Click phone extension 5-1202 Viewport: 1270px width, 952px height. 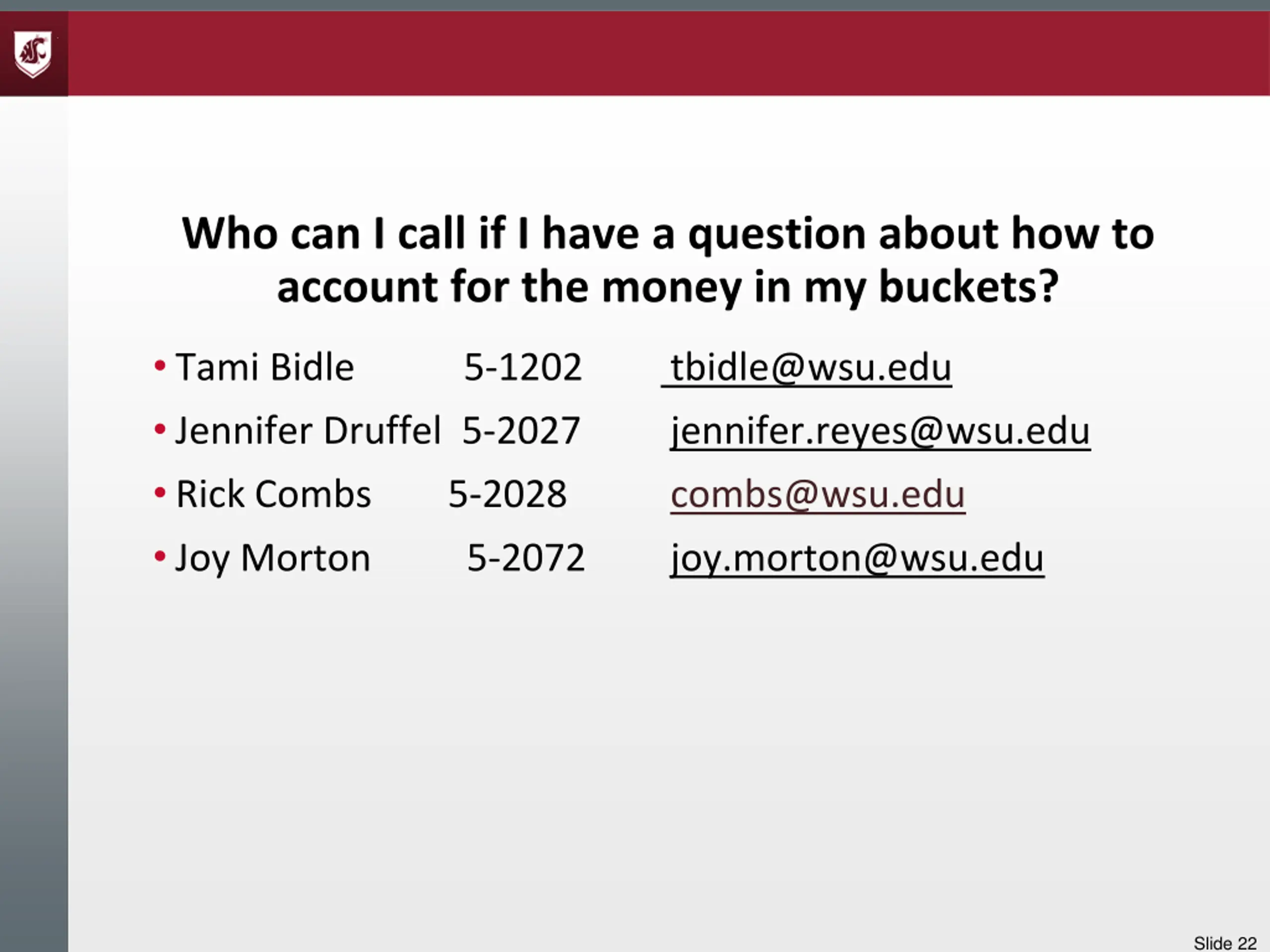pos(522,367)
